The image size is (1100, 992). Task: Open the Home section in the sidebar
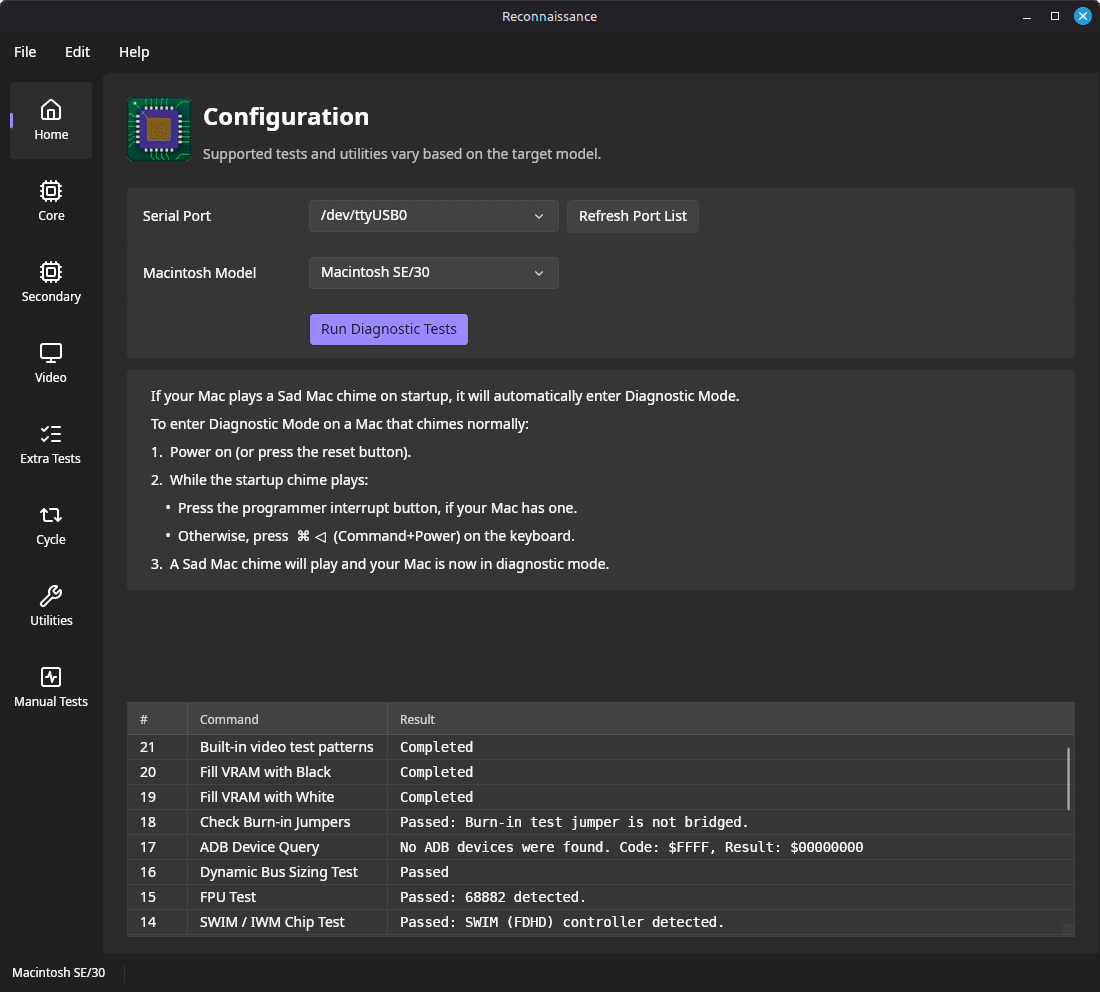click(51, 120)
